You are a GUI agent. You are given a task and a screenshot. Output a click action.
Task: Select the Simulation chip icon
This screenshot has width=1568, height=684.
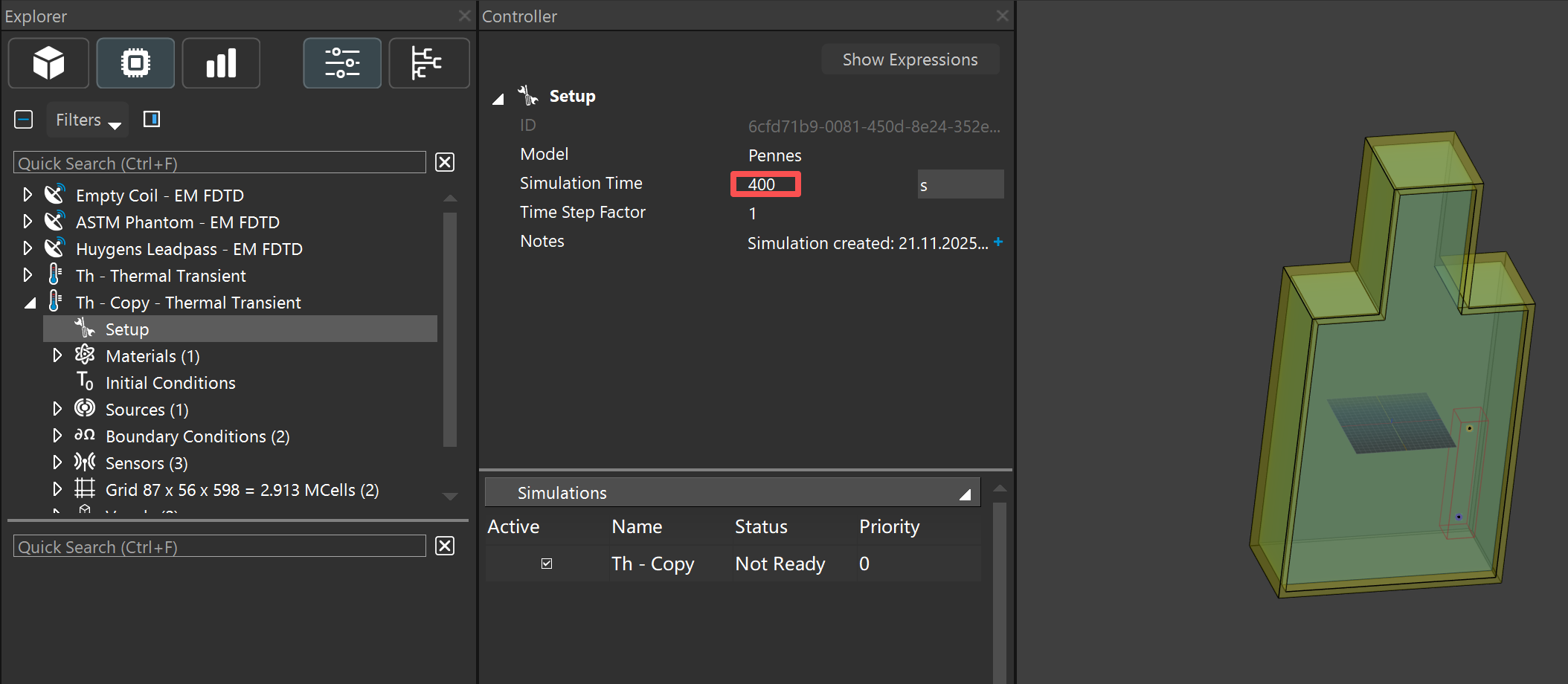pos(135,63)
